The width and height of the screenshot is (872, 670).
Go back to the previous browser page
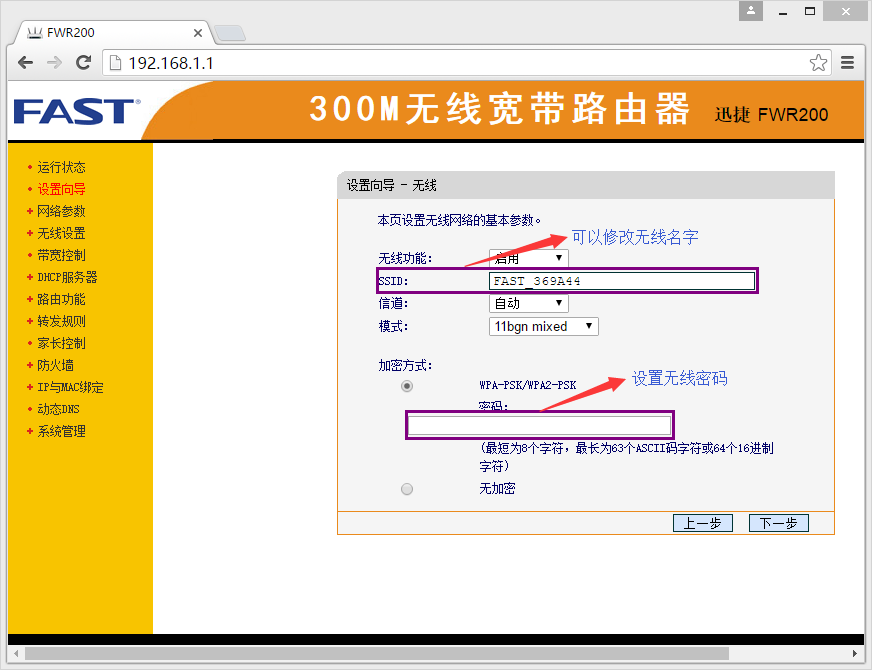26,63
